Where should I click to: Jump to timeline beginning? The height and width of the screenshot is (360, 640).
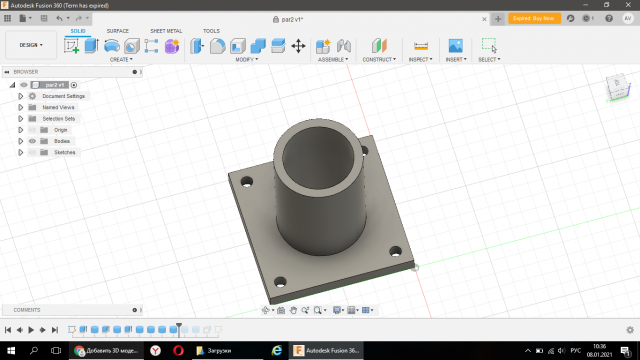pos(8,330)
